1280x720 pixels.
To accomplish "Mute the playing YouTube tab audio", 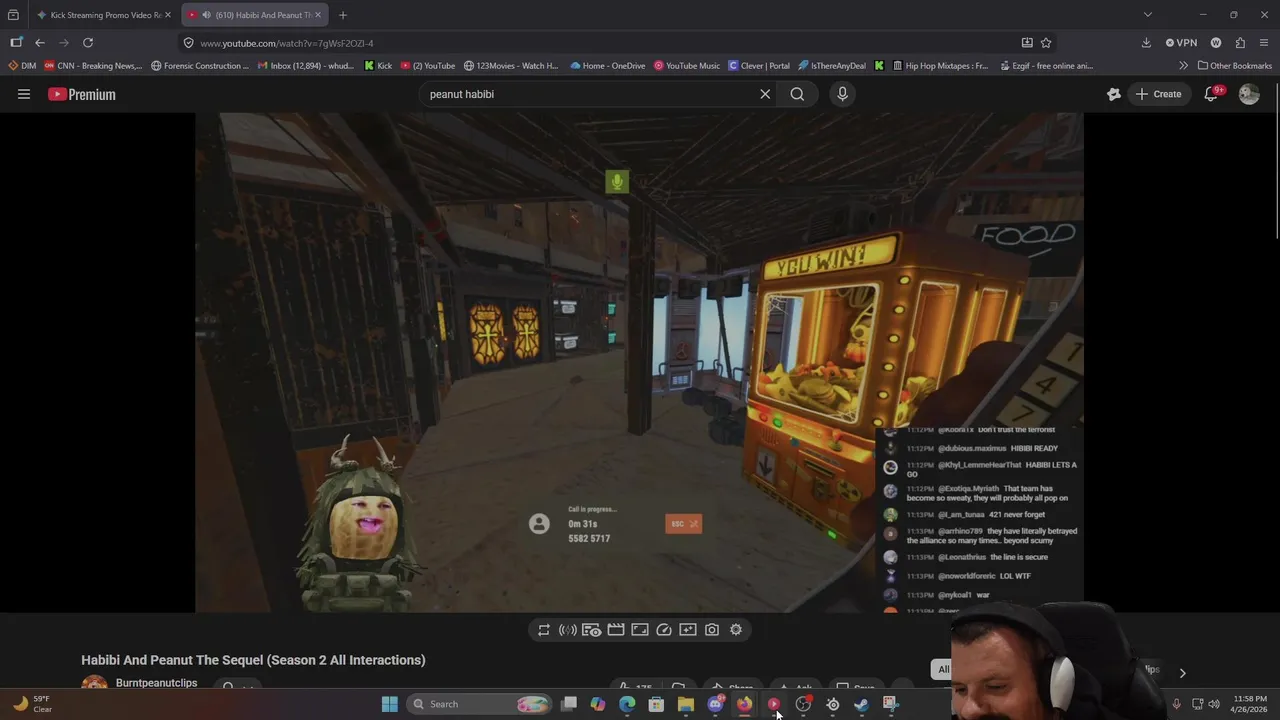I will (x=206, y=15).
